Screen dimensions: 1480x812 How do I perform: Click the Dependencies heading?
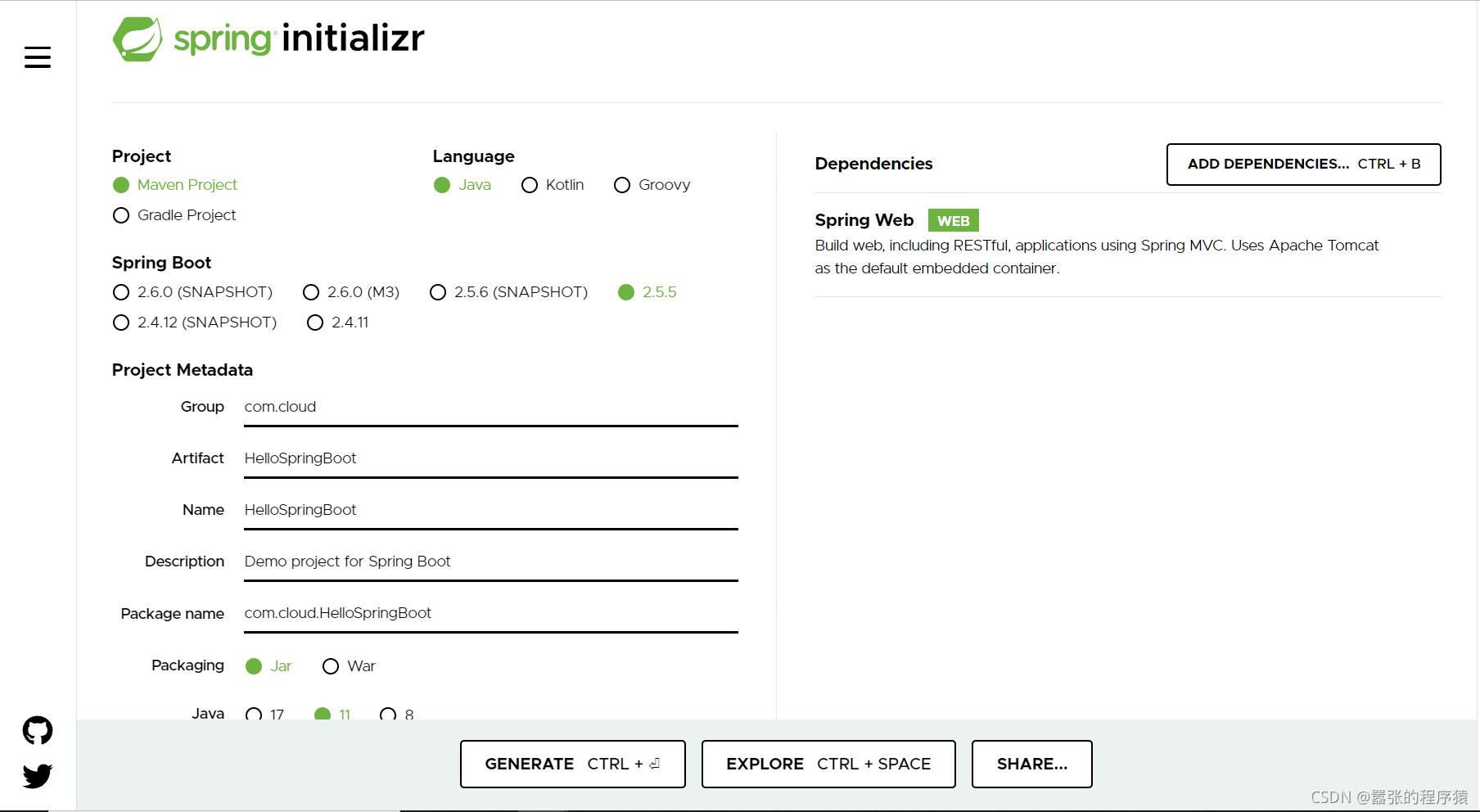[873, 164]
